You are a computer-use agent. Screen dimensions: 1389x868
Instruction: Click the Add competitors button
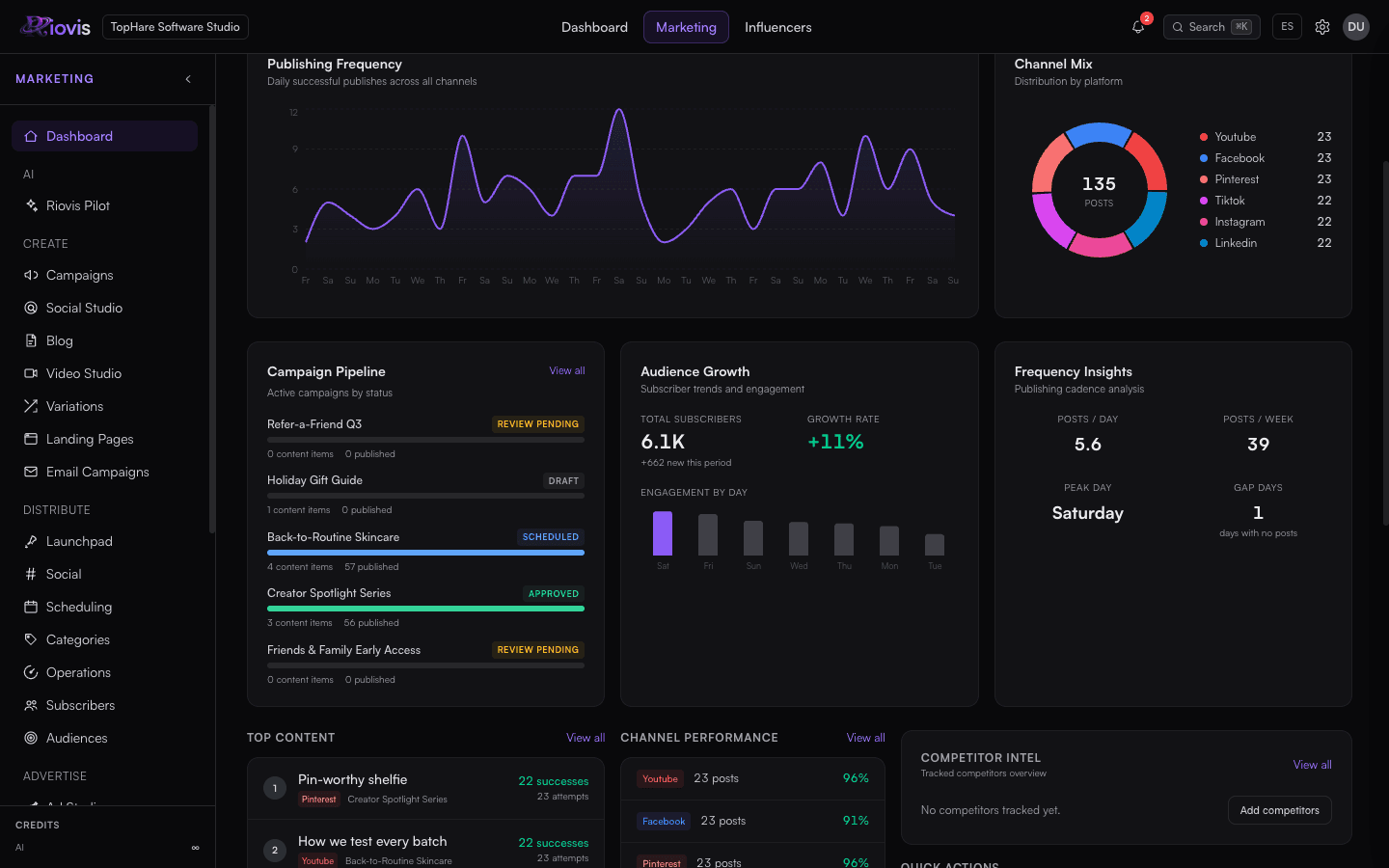point(1279,810)
